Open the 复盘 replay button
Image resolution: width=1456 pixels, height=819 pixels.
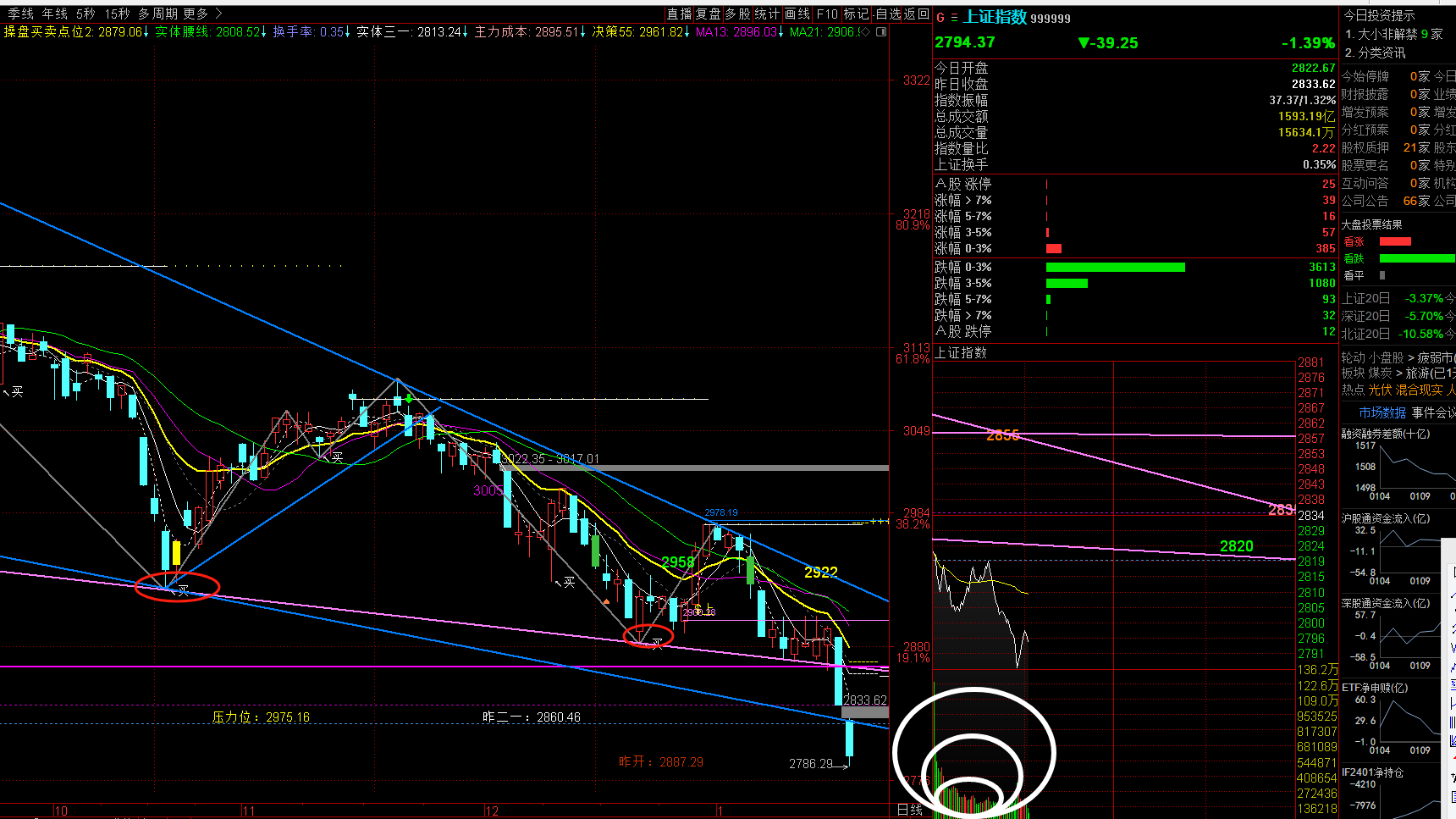click(x=709, y=14)
